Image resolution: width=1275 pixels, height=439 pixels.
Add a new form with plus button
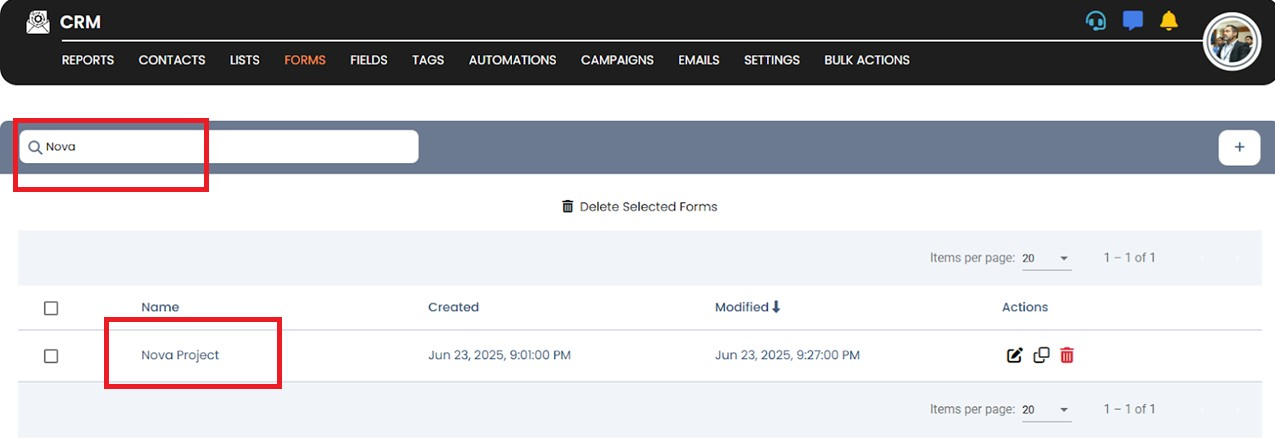tap(1239, 147)
